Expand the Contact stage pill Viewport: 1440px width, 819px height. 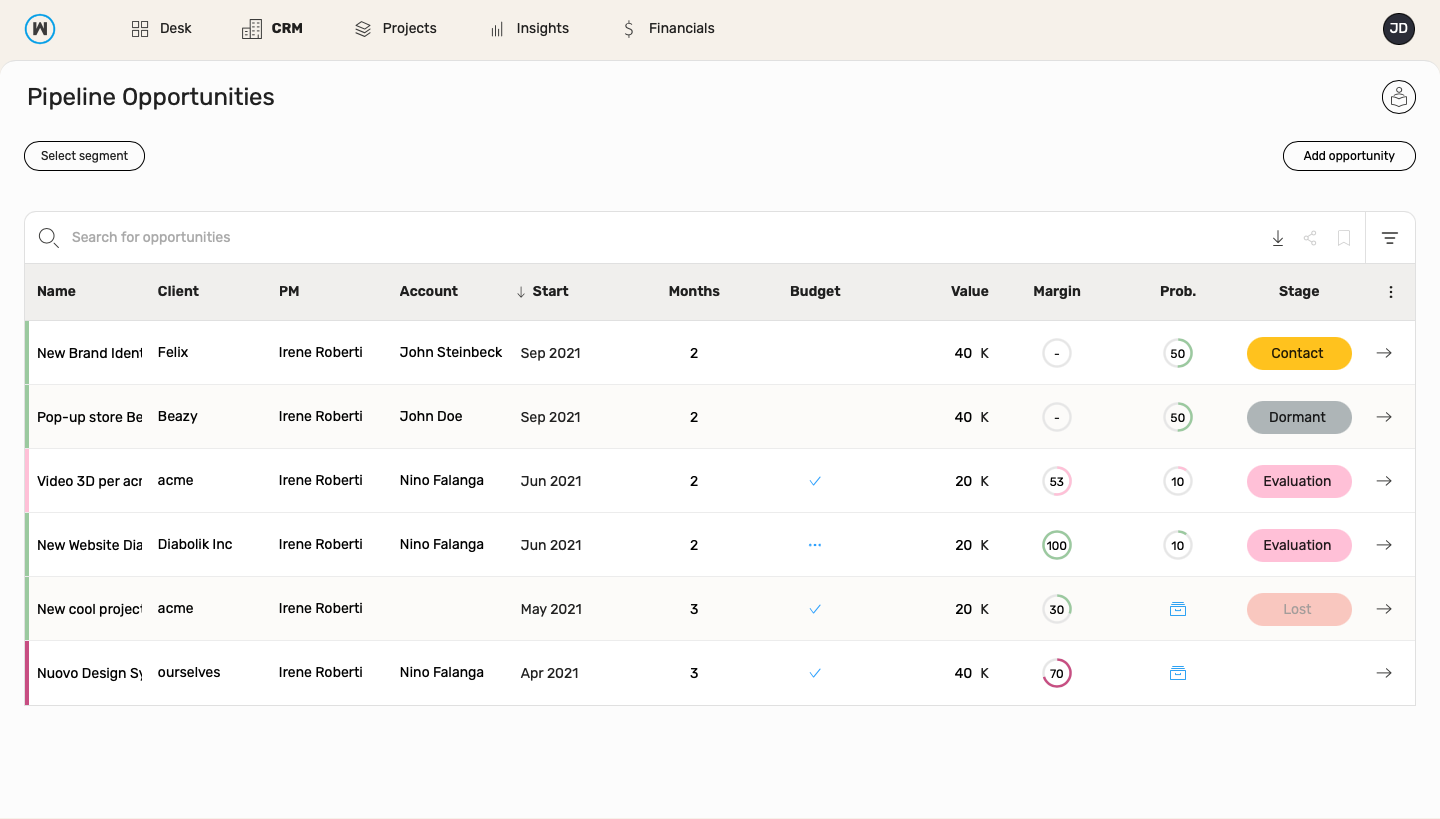(1299, 353)
